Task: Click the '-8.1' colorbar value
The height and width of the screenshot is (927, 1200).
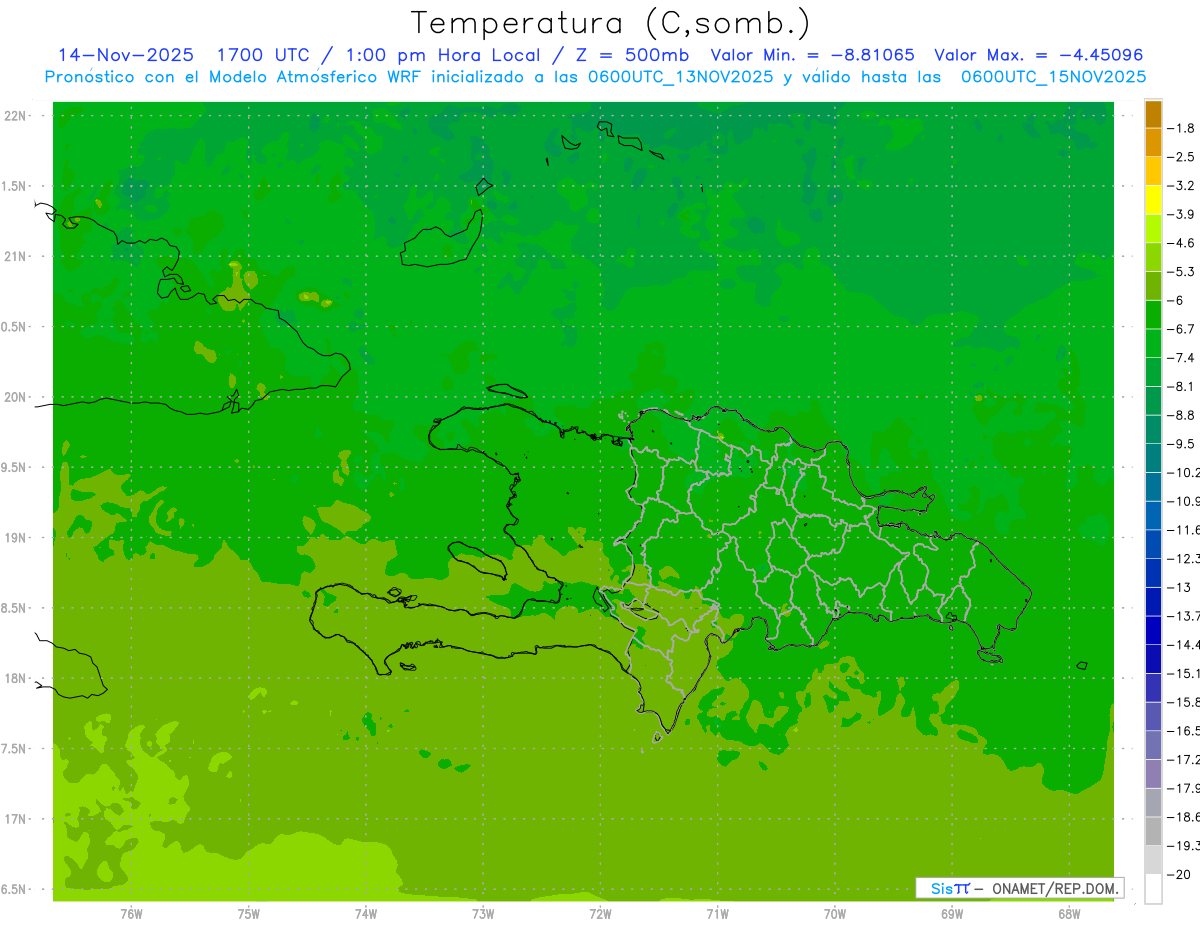Action: coord(1182,387)
